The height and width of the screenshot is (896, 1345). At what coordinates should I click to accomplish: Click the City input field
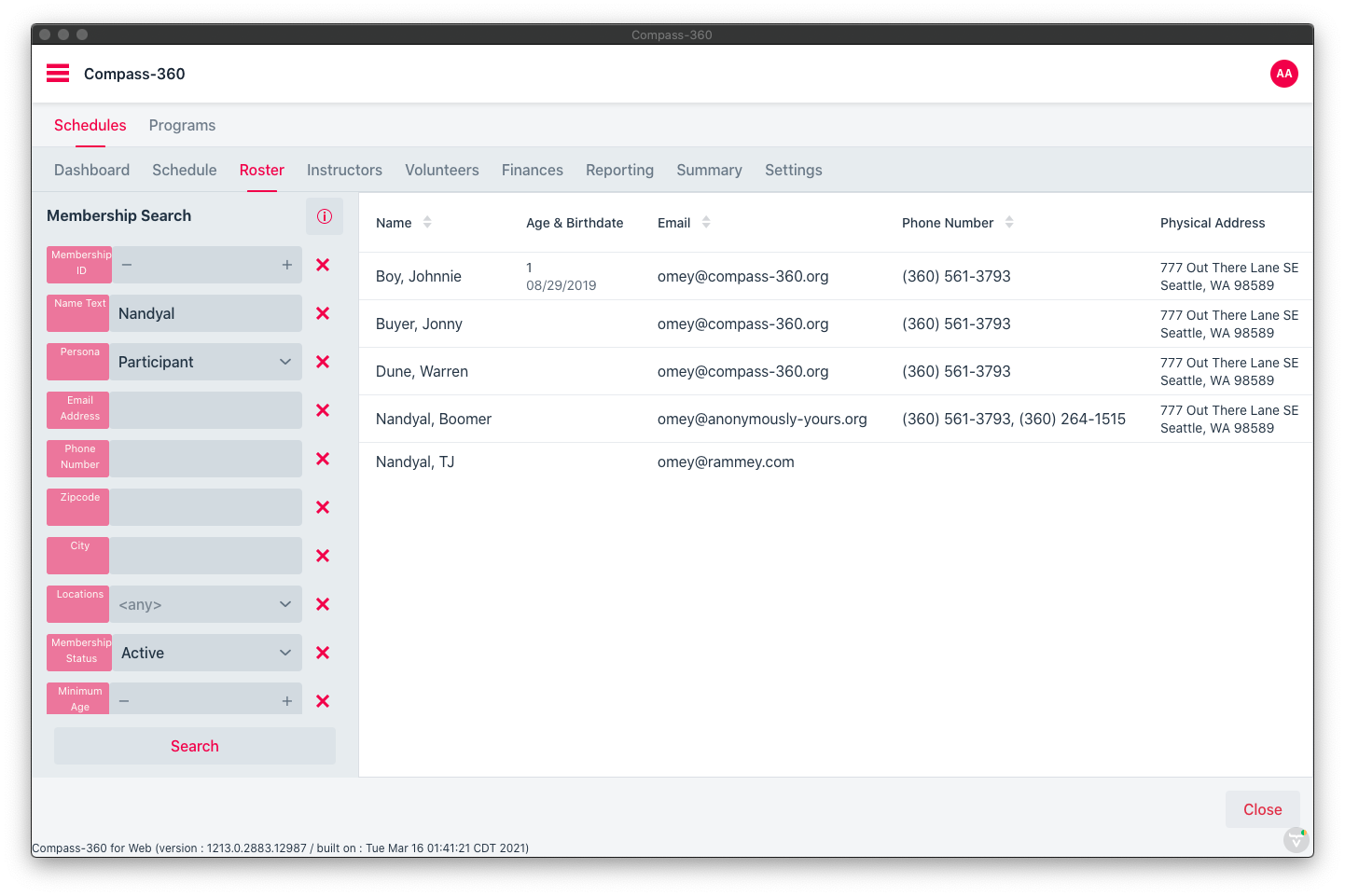click(x=205, y=555)
